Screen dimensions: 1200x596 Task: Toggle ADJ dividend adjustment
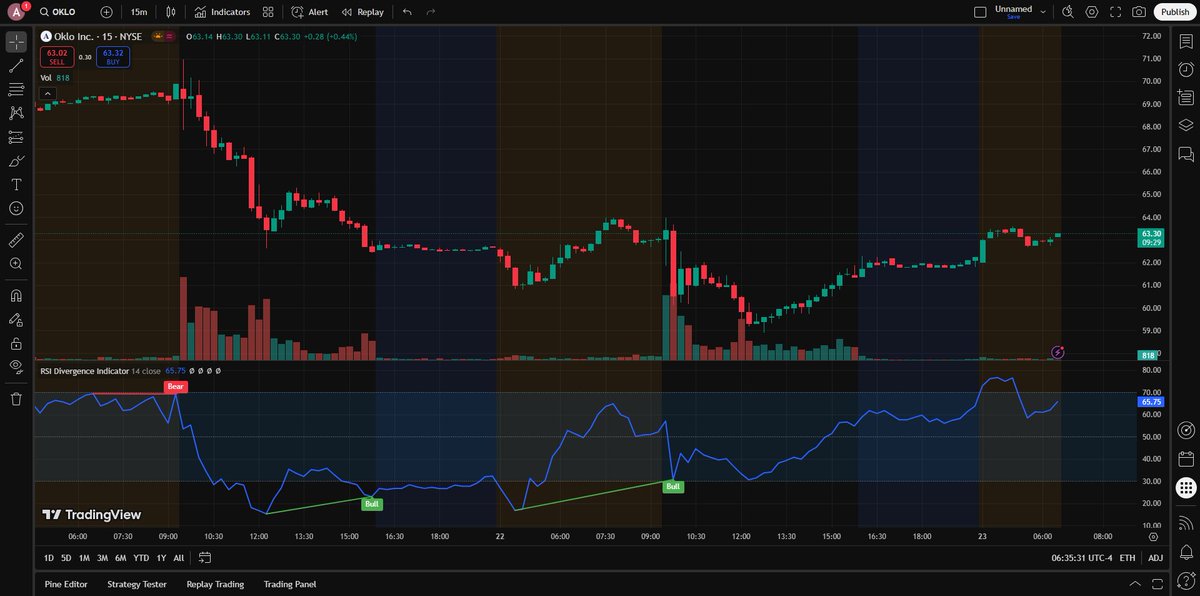point(1155,558)
